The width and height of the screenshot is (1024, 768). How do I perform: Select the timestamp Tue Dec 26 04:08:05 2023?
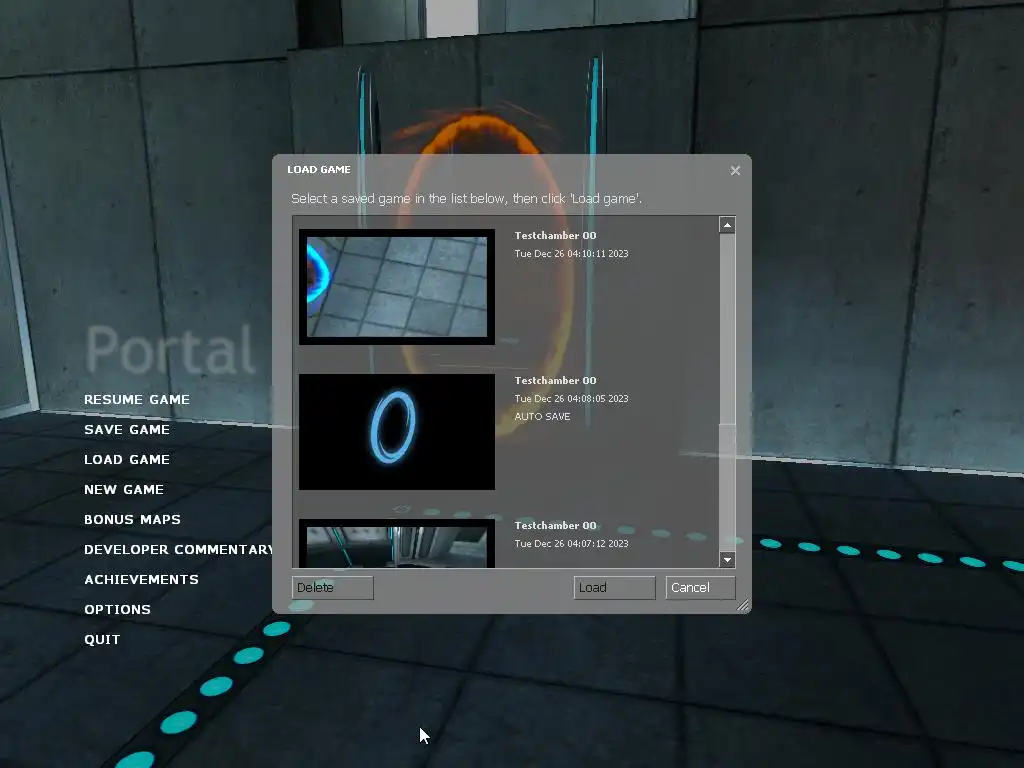[571, 398]
